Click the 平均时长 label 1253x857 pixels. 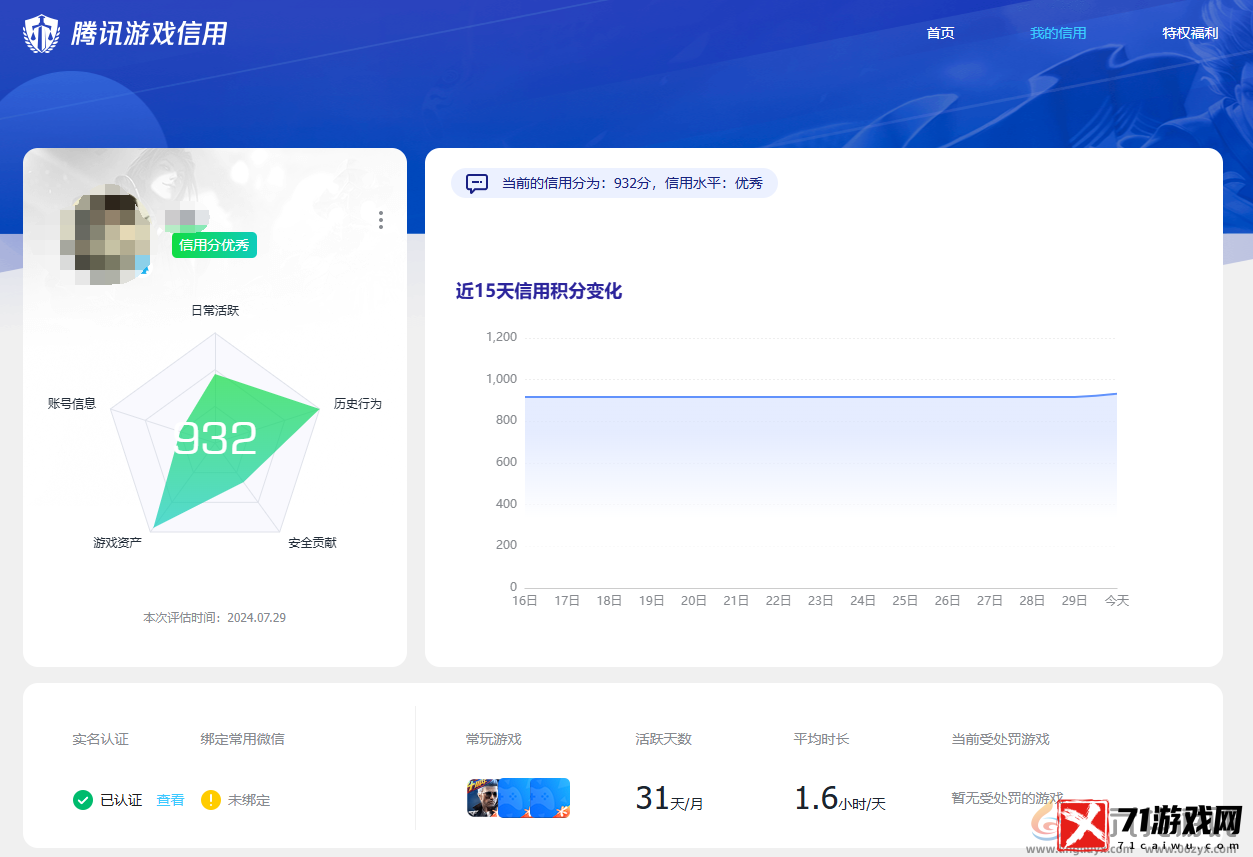click(x=821, y=740)
